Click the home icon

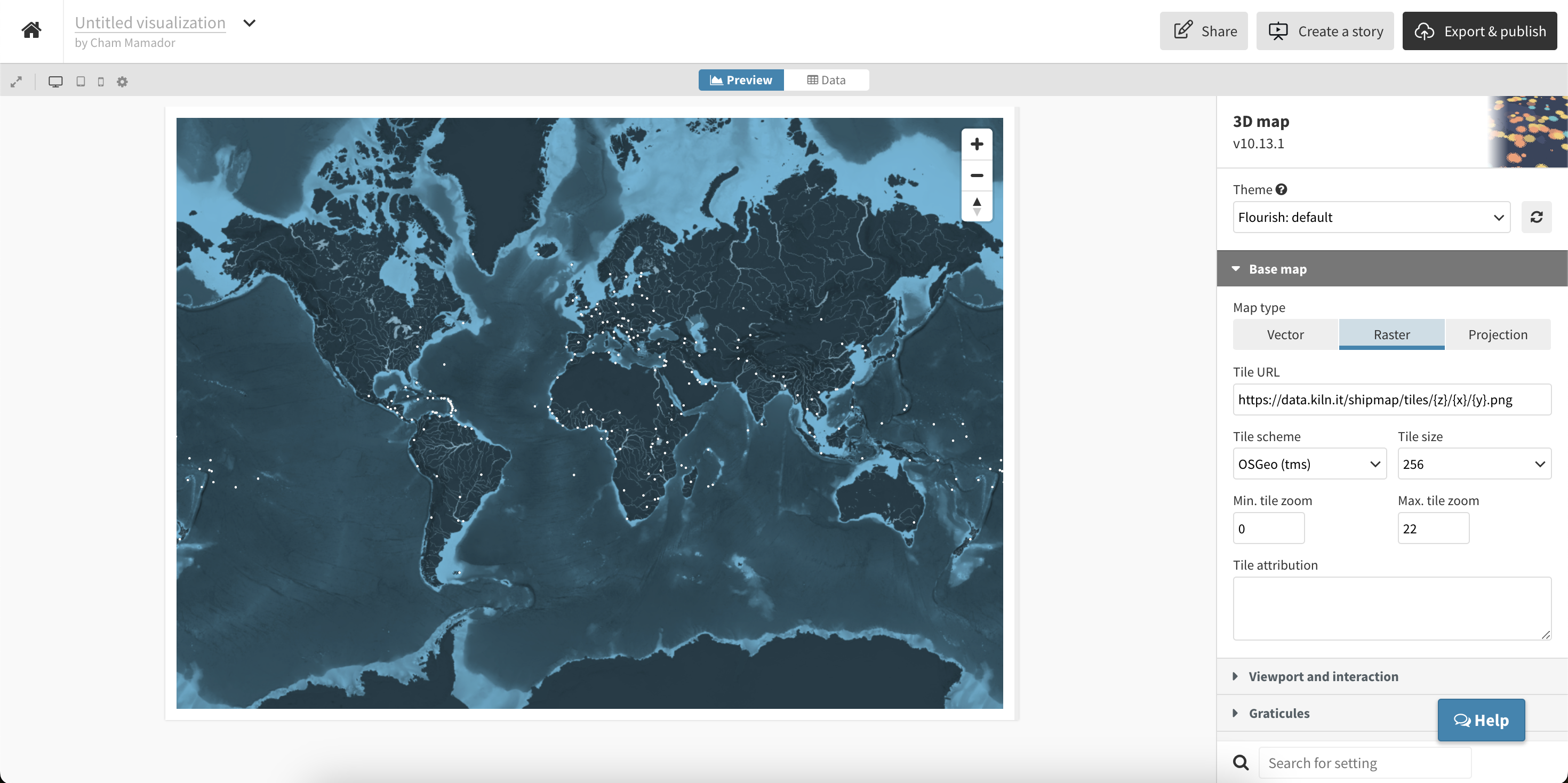pyautogui.click(x=31, y=30)
